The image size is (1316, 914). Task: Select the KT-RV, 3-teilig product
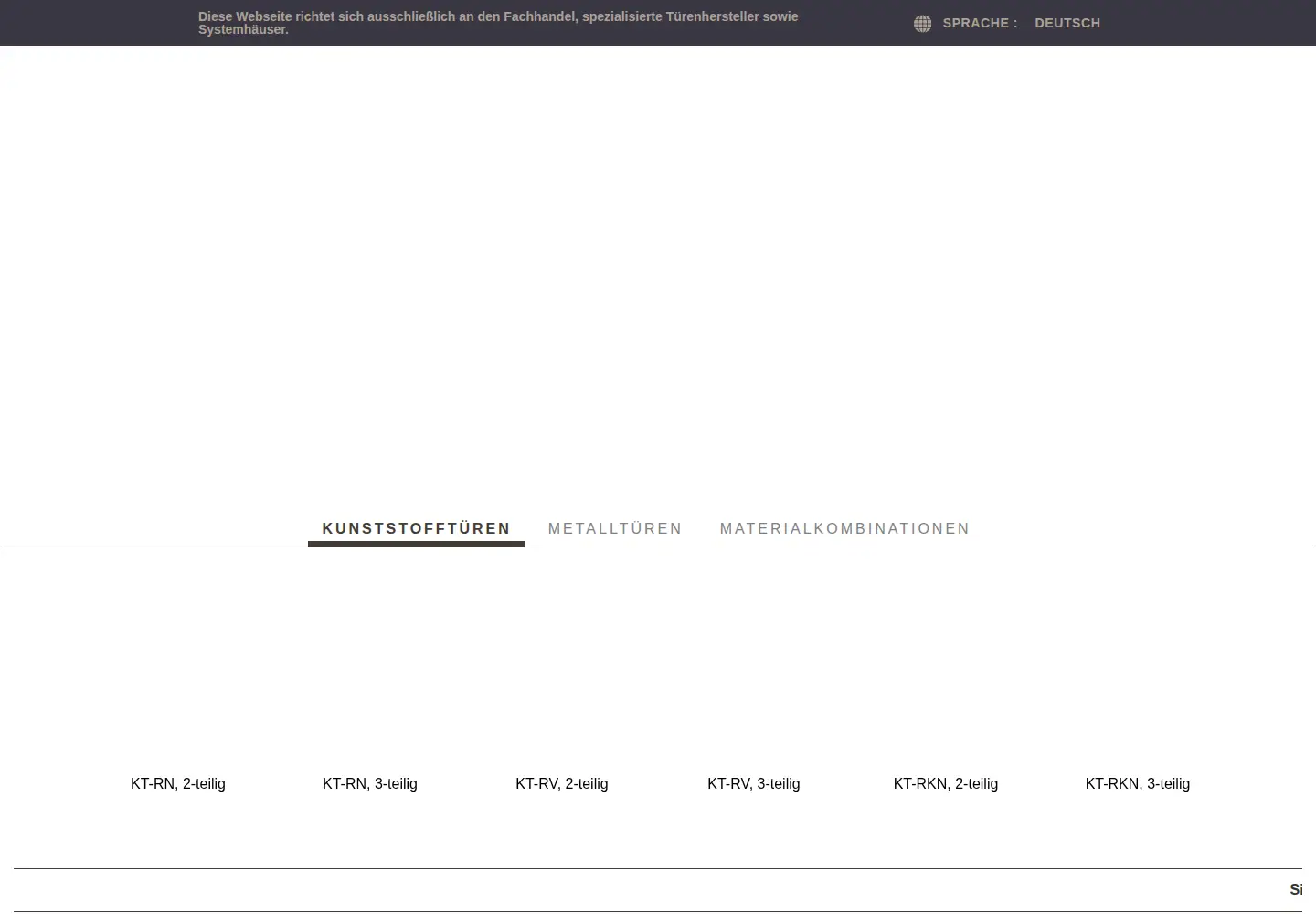[x=754, y=783]
